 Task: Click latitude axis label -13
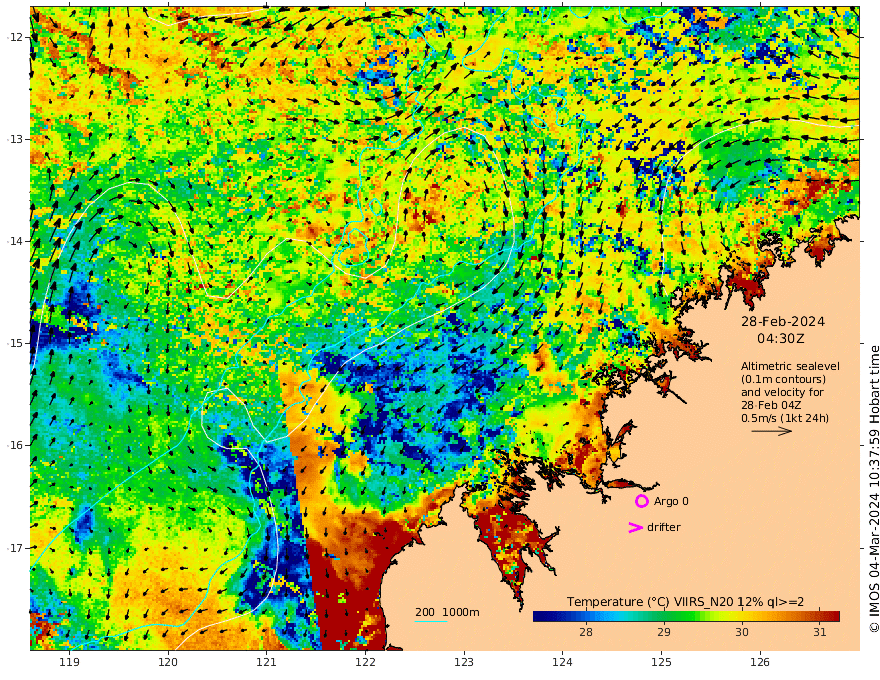point(15,139)
